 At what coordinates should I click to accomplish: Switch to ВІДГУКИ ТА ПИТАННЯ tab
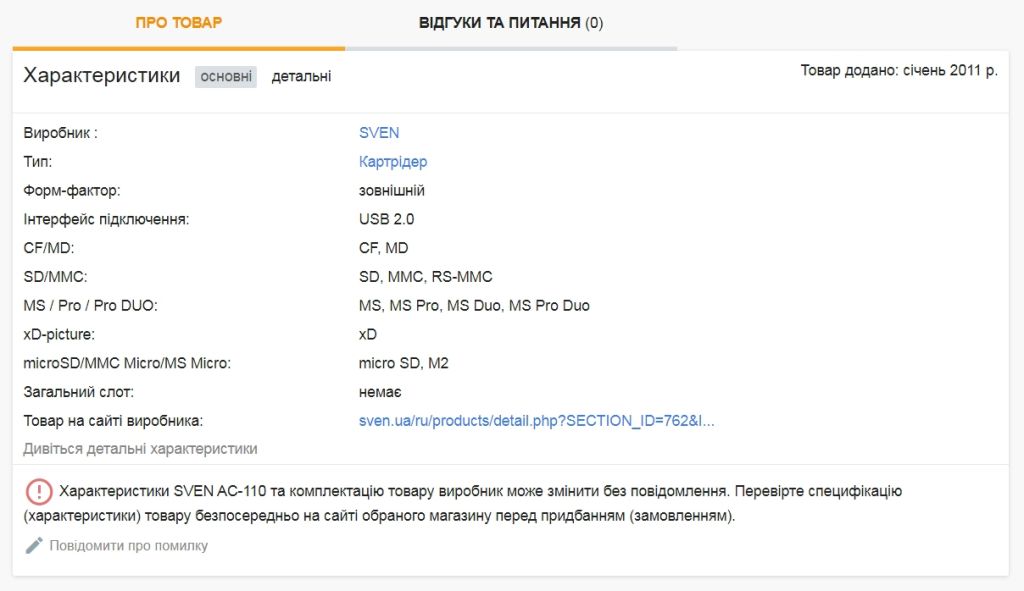511,23
